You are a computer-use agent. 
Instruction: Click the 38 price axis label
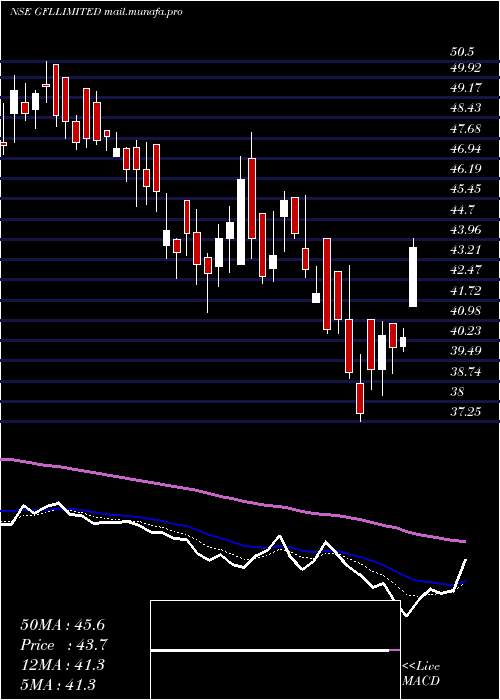click(x=458, y=392)
